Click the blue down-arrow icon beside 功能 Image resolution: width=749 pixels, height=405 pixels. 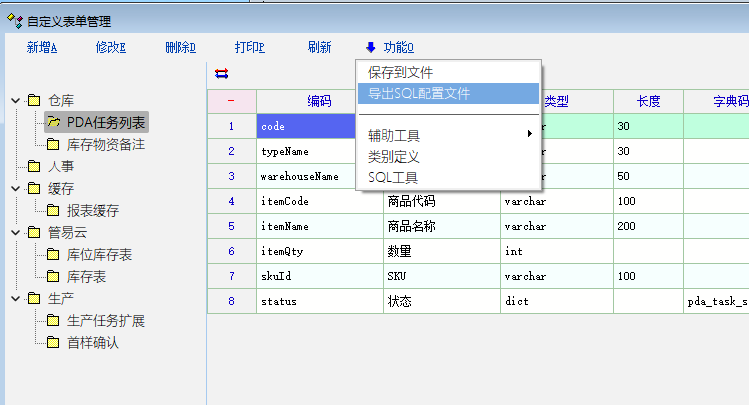click(371, 47)
